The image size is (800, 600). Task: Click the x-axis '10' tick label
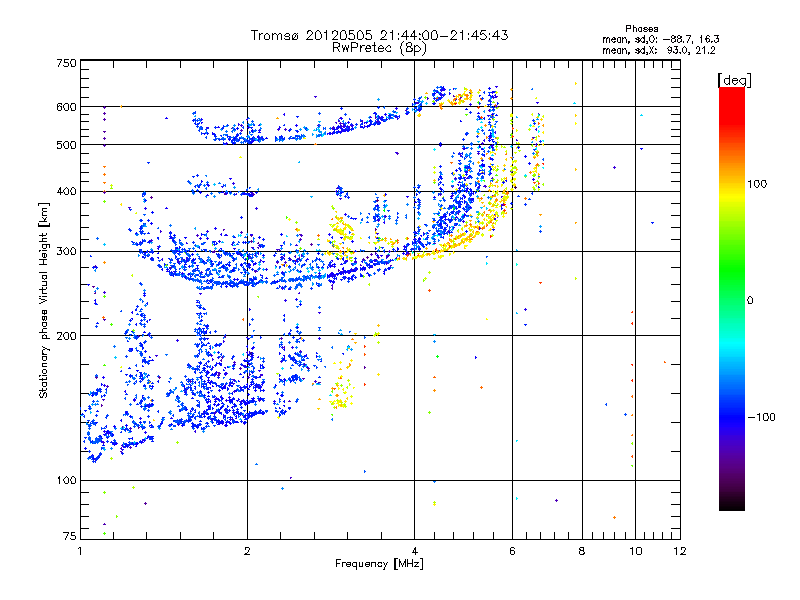tap(635, 551)
